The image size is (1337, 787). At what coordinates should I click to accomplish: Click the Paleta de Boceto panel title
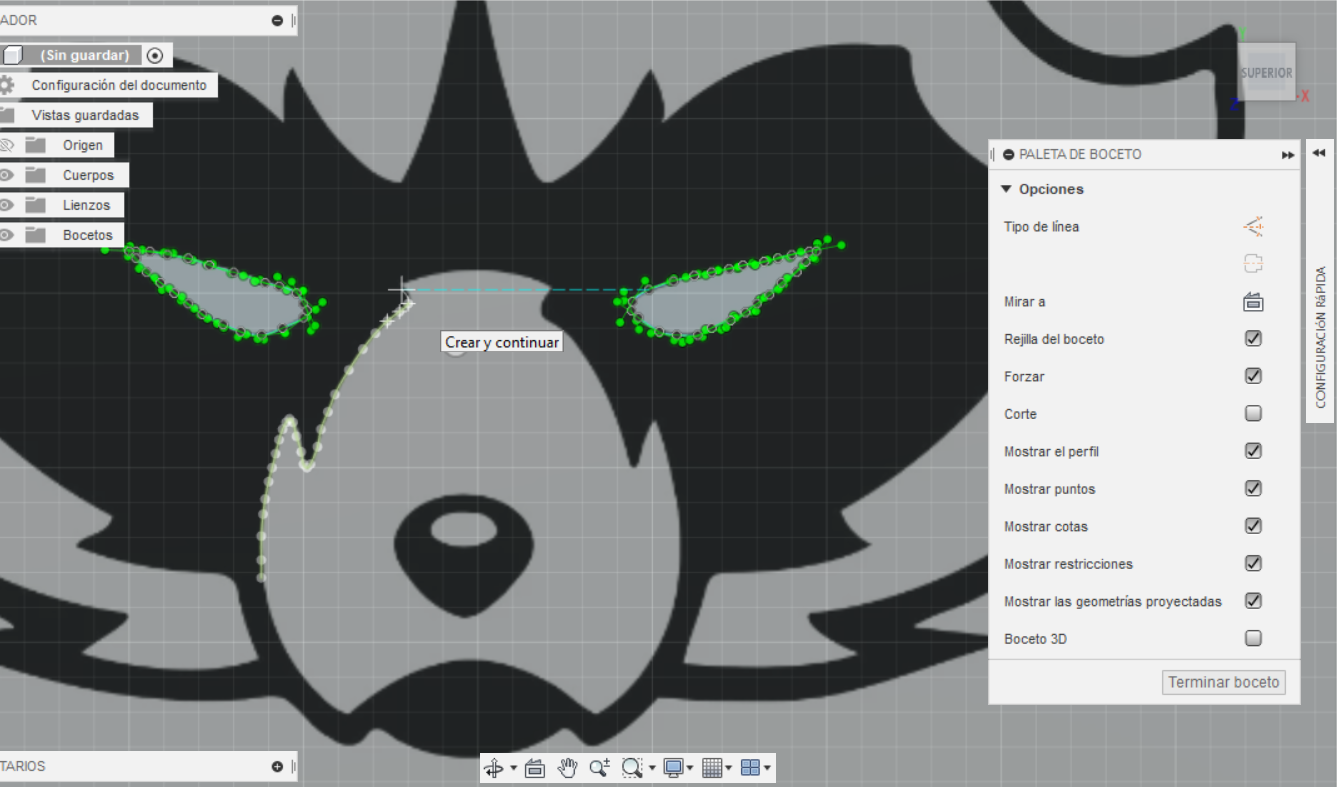coord(1080,155)
